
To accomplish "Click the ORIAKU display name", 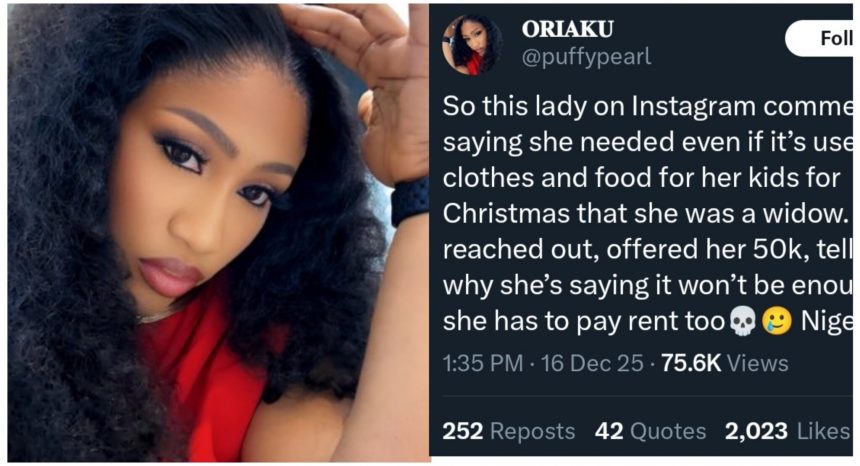I will click(569, 30).
